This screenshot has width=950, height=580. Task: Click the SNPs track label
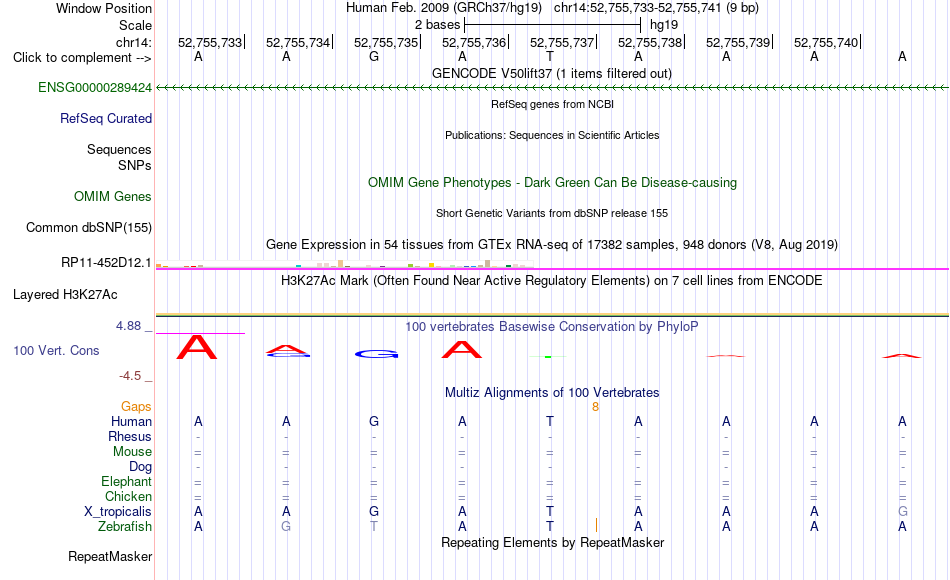click(135, 165)
